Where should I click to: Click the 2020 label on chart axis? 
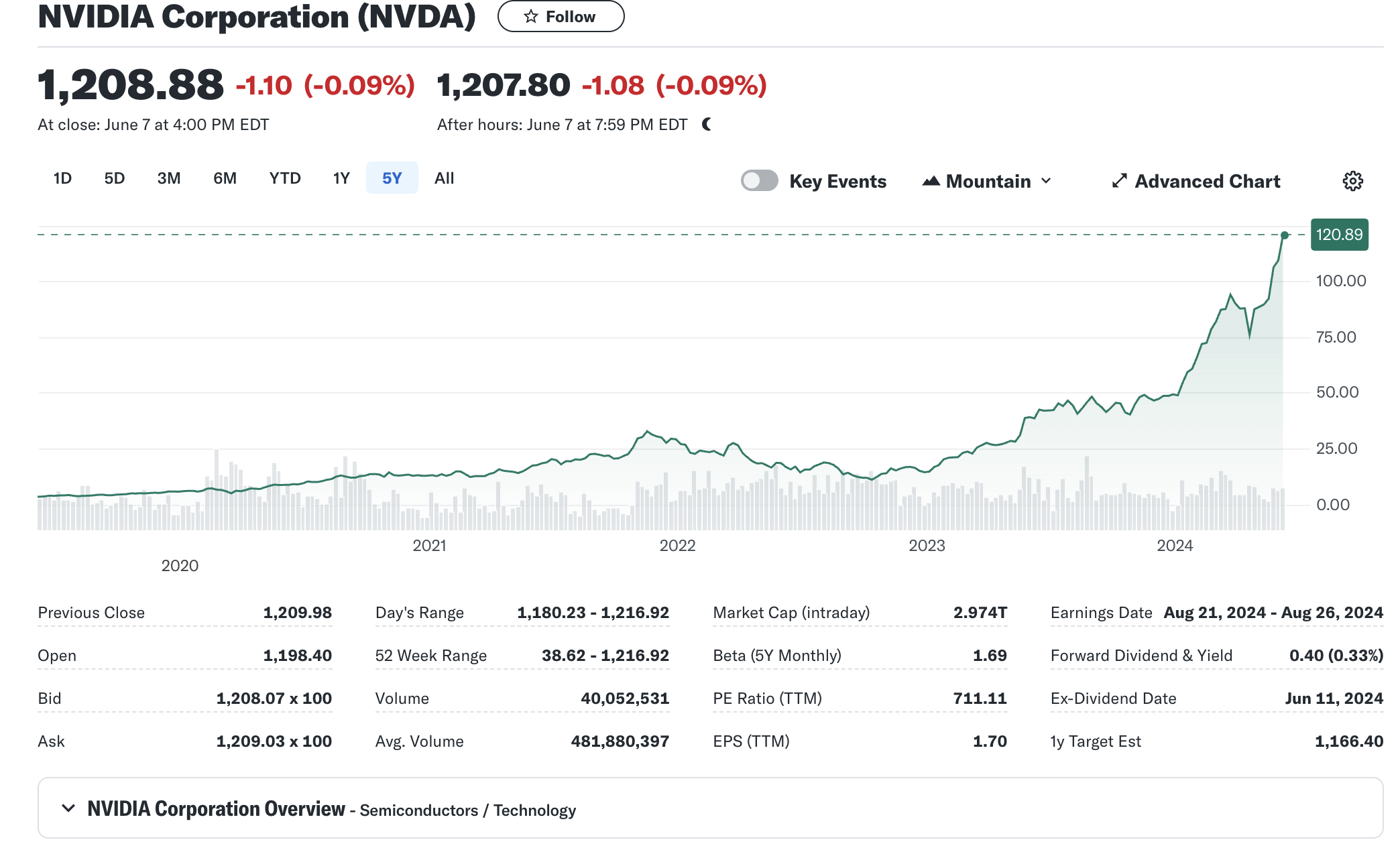[180, 566]
